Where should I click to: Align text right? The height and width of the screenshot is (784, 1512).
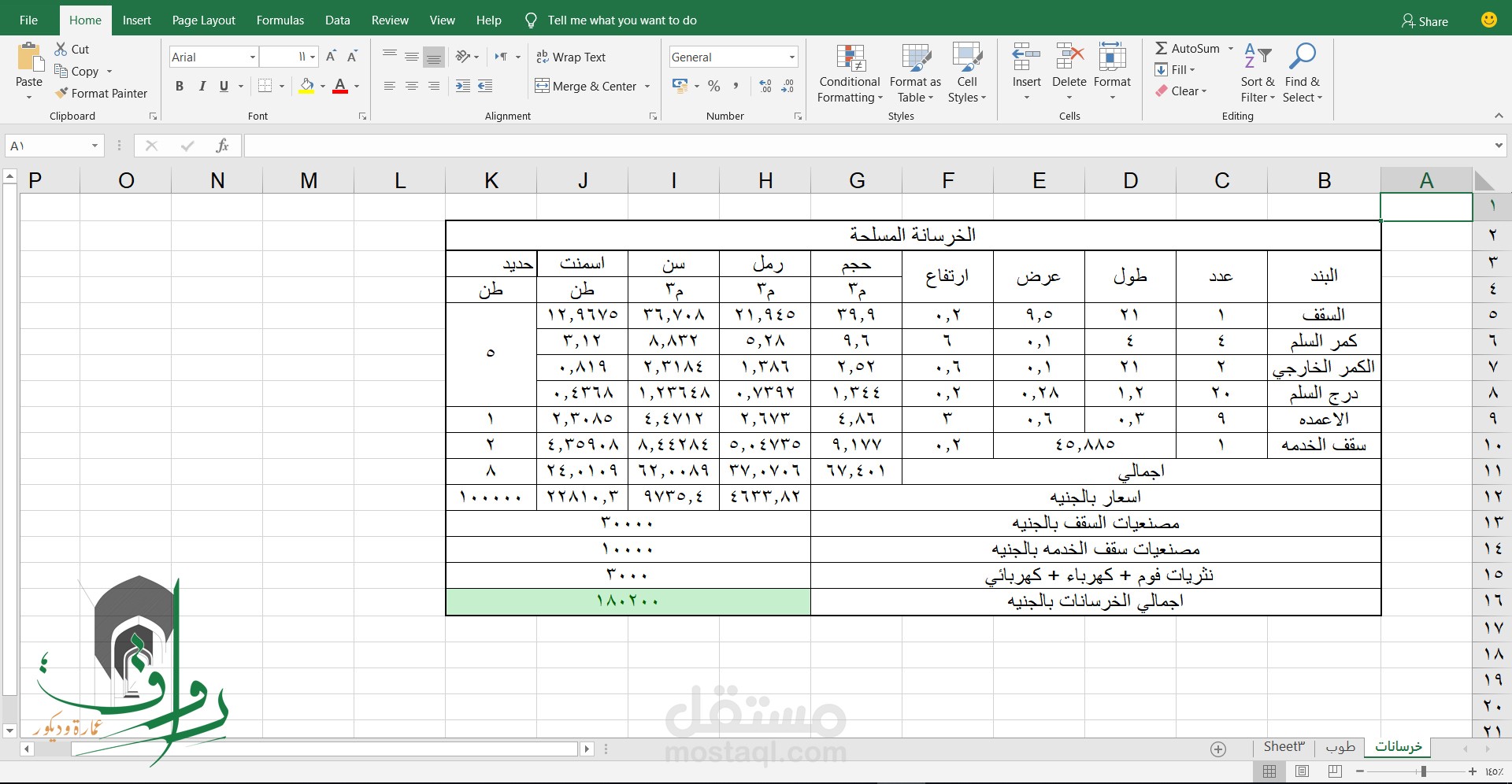[x=433, y=86]
